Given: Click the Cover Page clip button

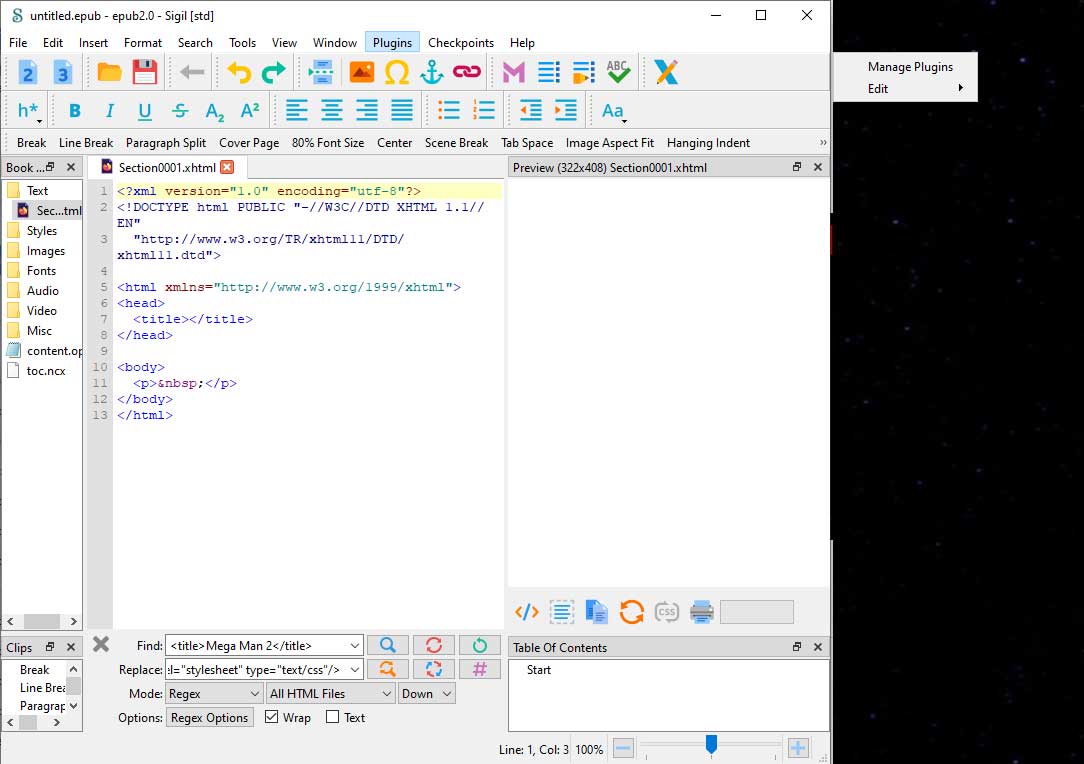Looking at the screenshot, I should pyautogui.click(x=249, y=143).
